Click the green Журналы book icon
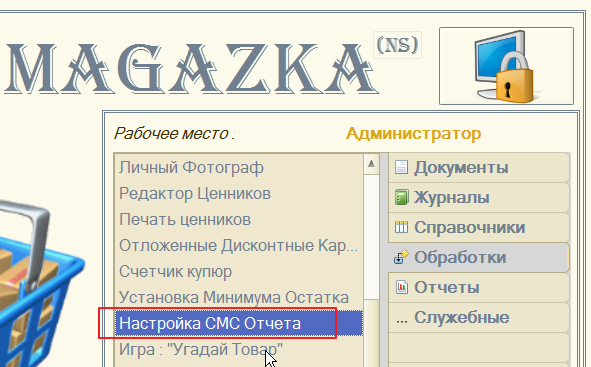The width and height of the screenshot is (591, 367). tap(401, 197)
